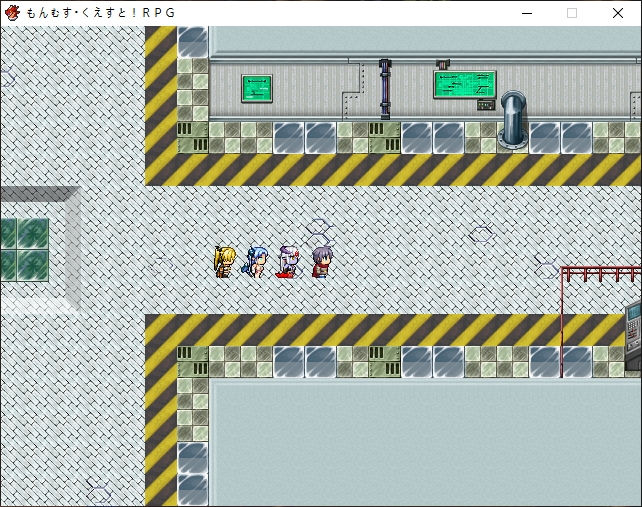
Task: Click the game's dragon icon in title bar
Action: (12, 13)
